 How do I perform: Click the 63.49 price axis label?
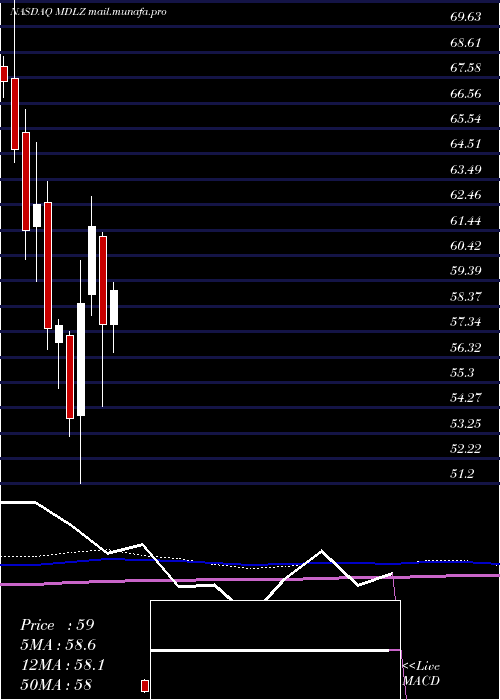pos(466,169)
